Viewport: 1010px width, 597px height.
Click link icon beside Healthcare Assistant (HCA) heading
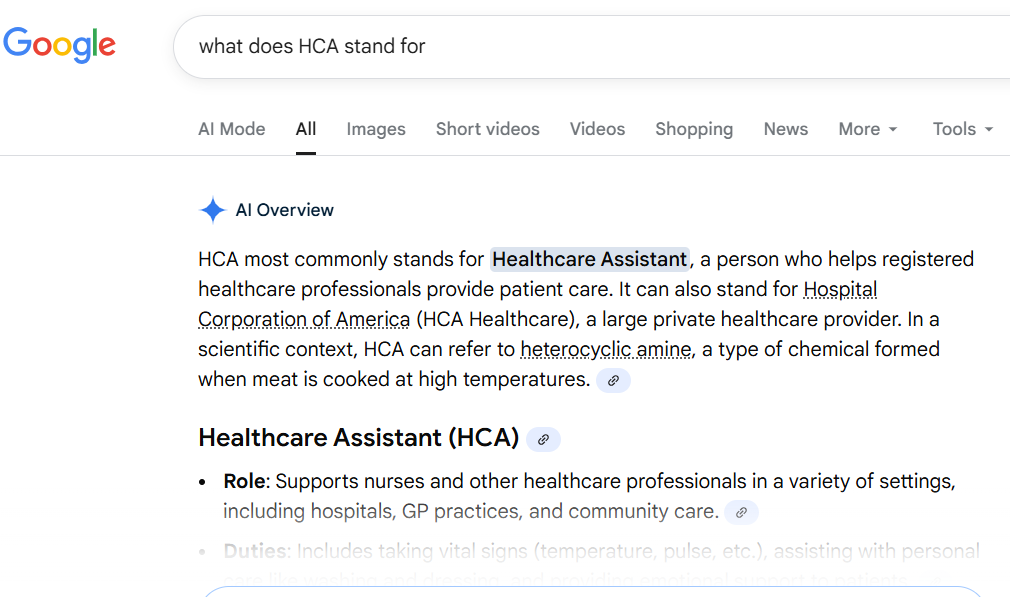pyautogui.click(x=543, y=439)
